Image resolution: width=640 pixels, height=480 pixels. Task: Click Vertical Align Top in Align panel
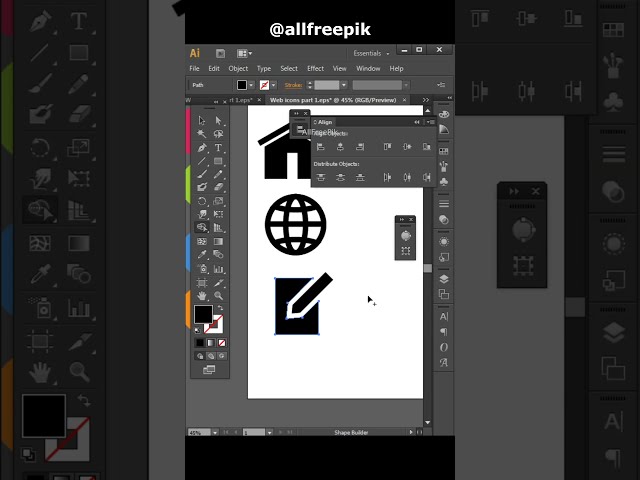pyautogui.click(x=387, y=147)
